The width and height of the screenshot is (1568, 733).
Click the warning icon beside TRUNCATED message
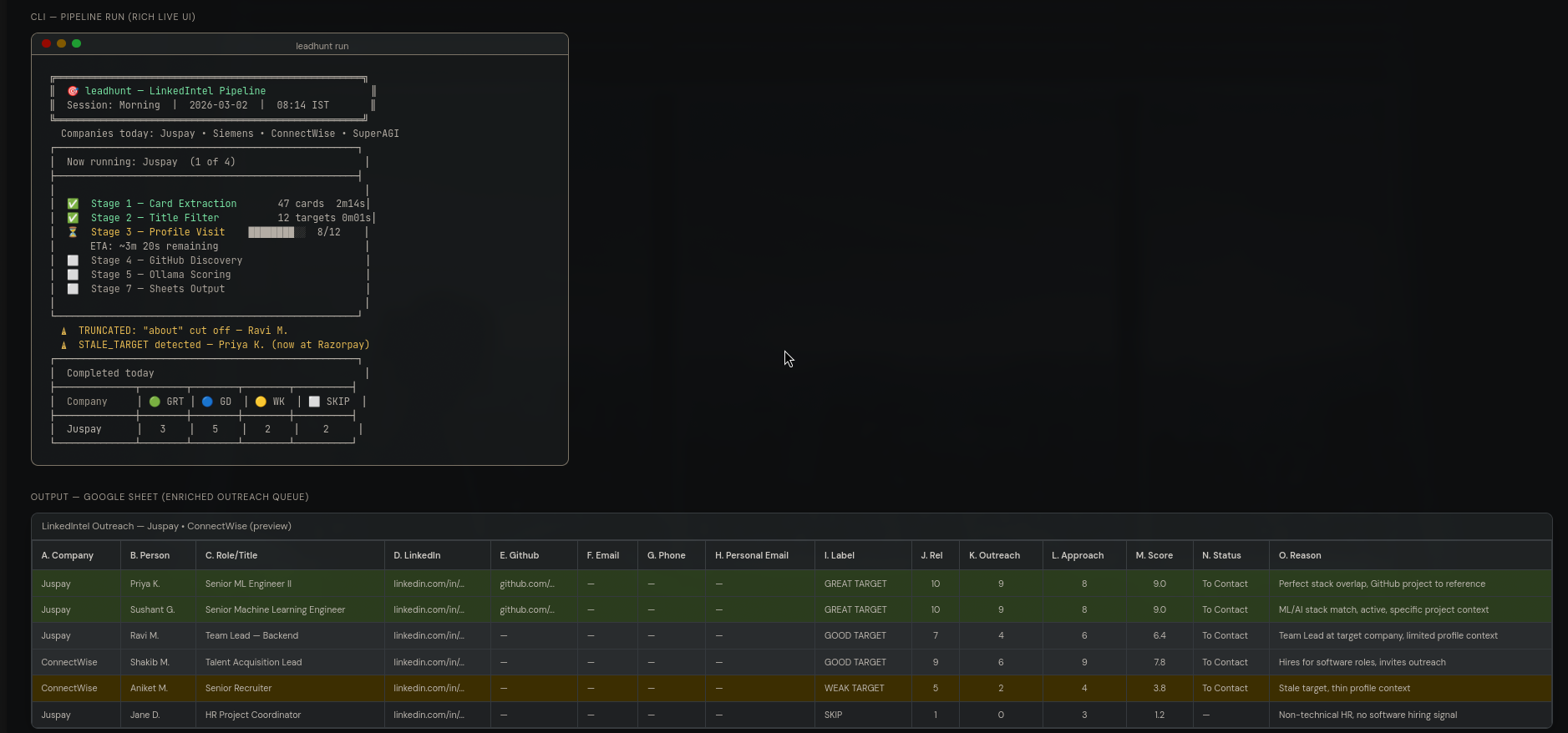[64, 331]
